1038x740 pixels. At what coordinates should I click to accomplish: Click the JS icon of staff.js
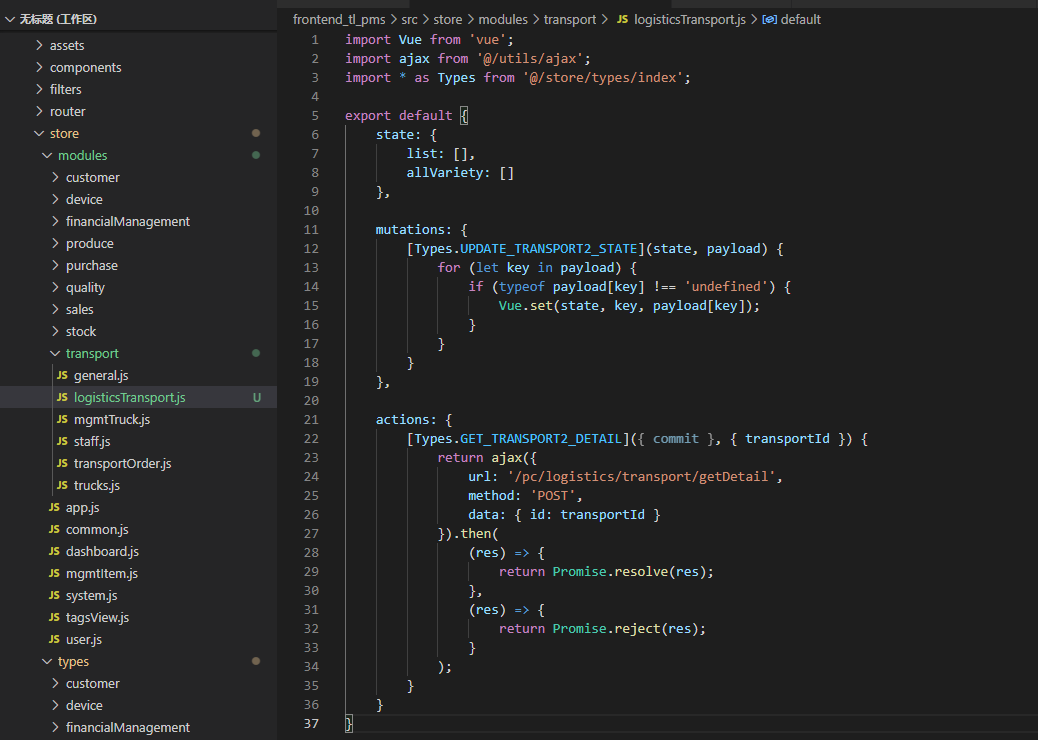63,441
